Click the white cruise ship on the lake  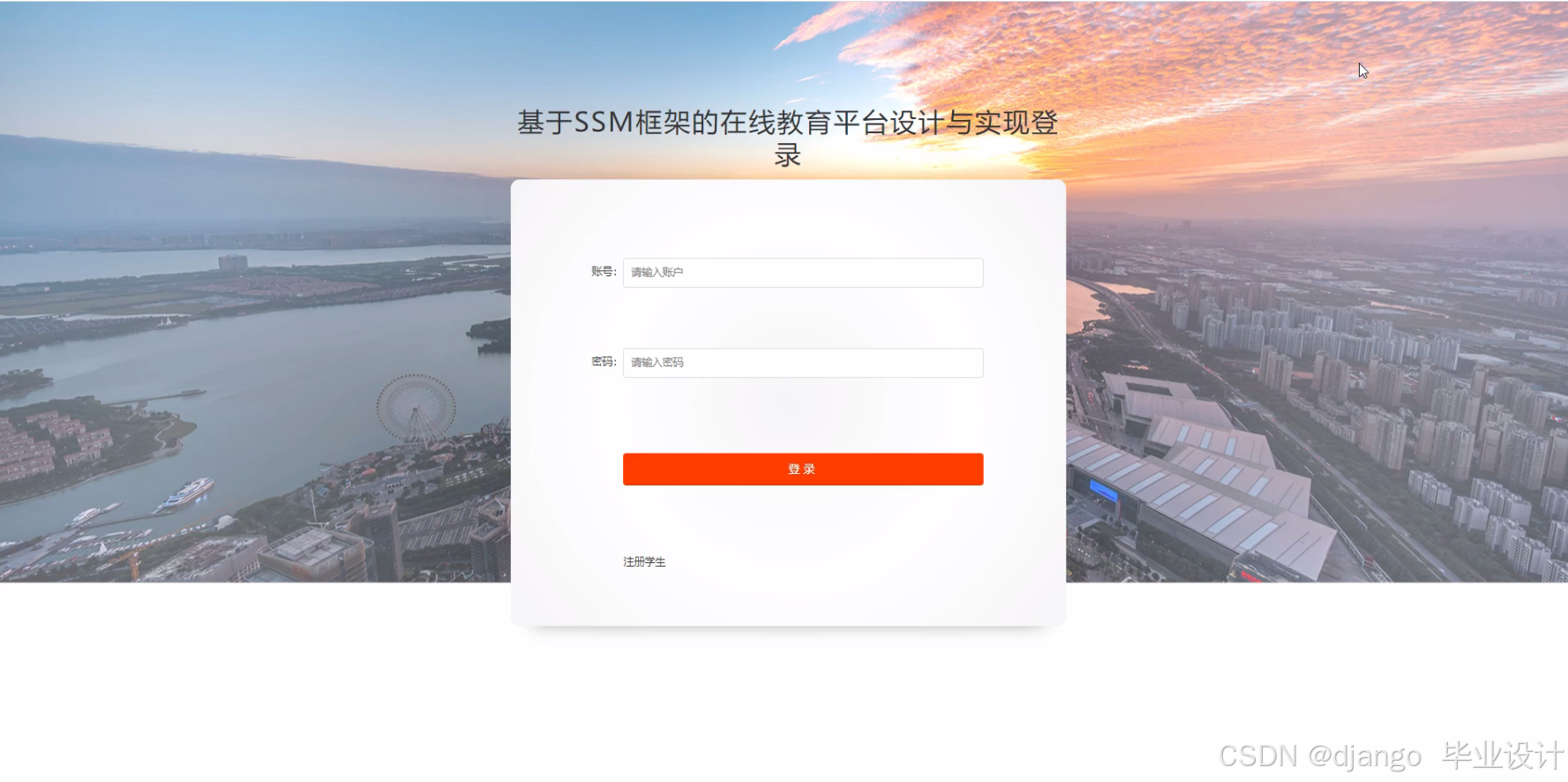pyautogui.click(x=186, y=493)
